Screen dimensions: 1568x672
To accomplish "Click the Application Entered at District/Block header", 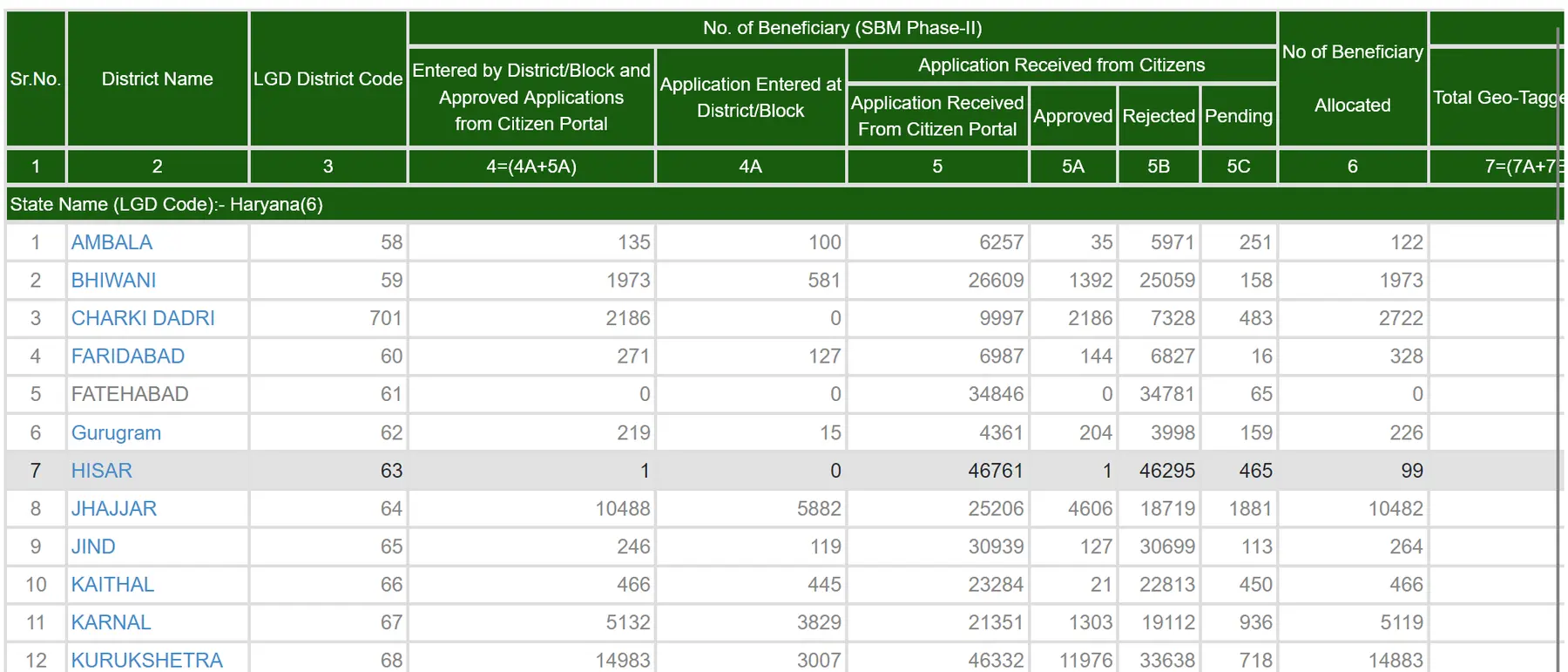I will (x=751, y=98).
